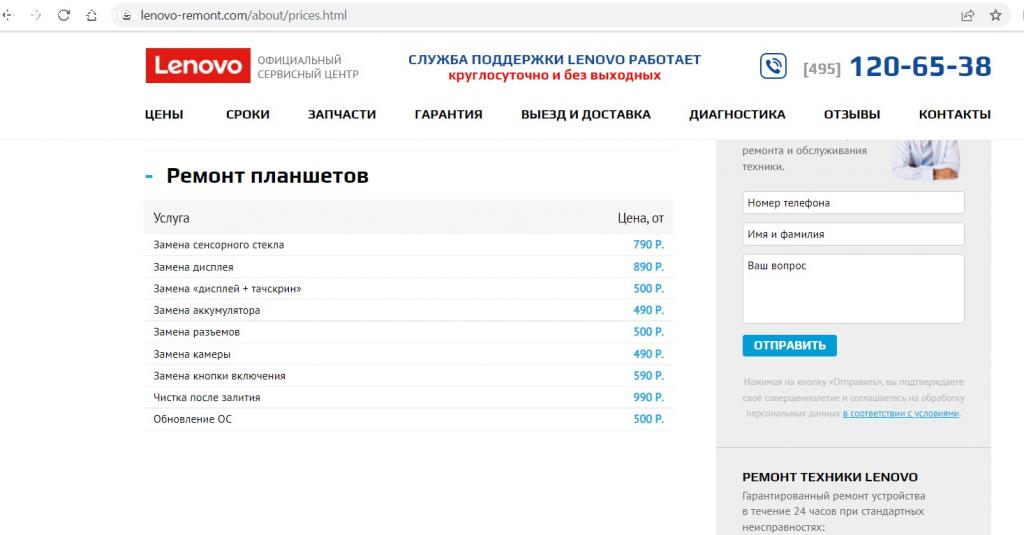Viewport: 1024px width, 535px height.
Task: Click the 790 Р. price
Action: (x=648, y=244)
